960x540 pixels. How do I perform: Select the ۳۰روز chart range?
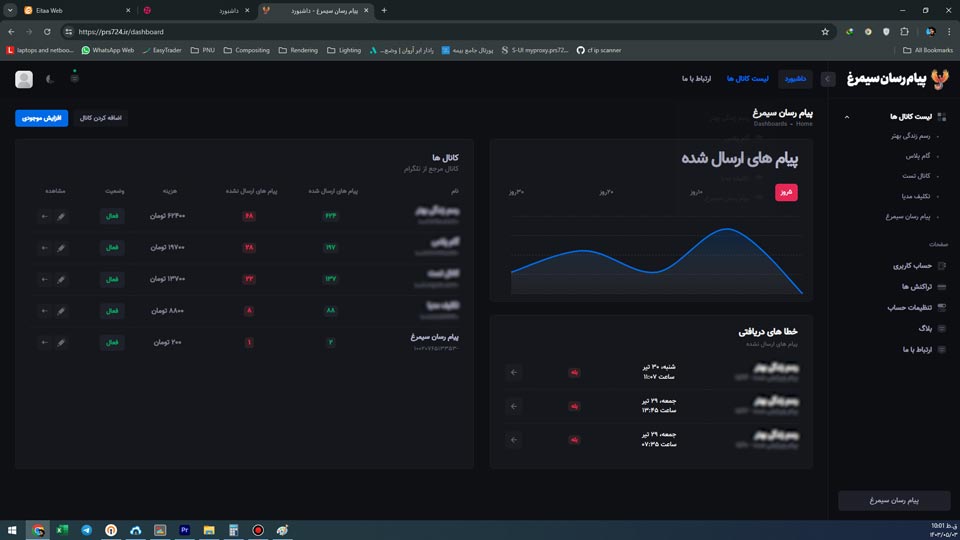tap(516, 192)
